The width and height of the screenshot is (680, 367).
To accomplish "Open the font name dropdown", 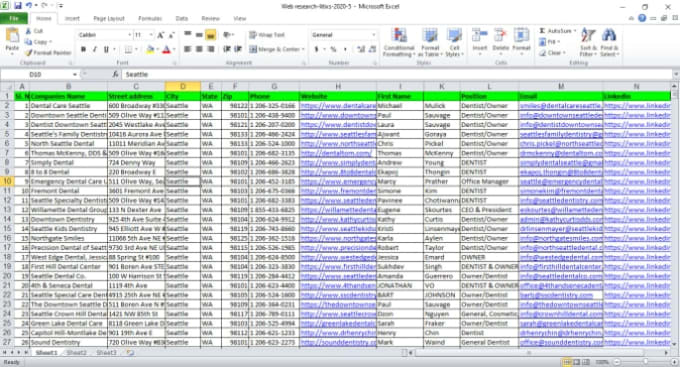I will [129, 35].
